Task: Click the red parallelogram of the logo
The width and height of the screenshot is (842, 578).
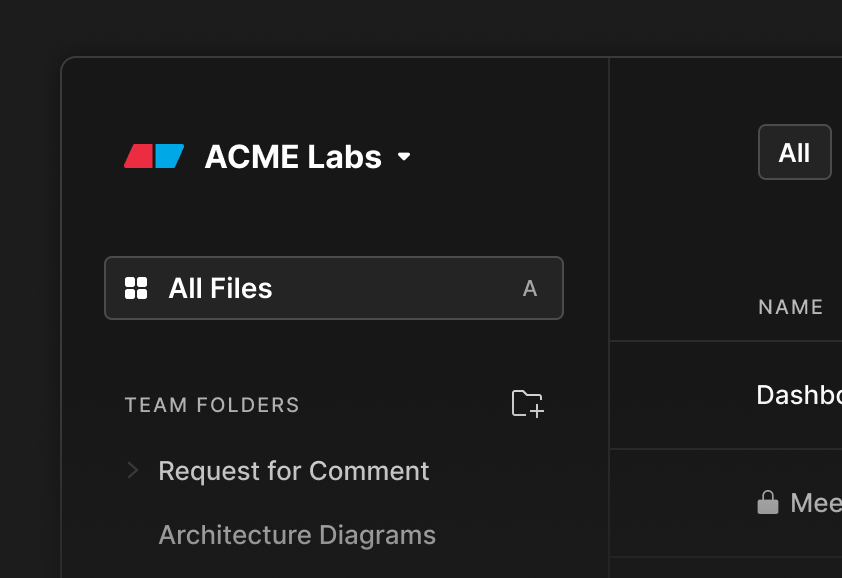Action: coord(139,156)
